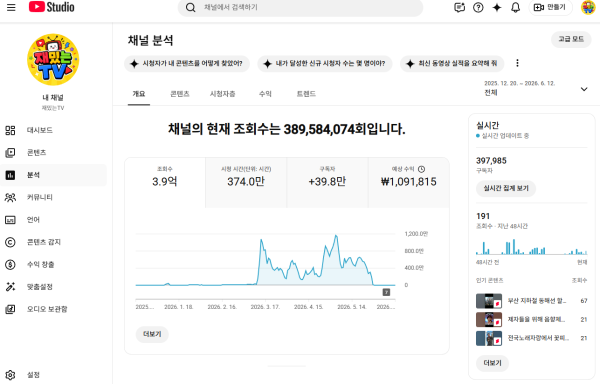600x384 pixels.
Task: Open 커뮤니티 in the sidebar
Action: 54,197
